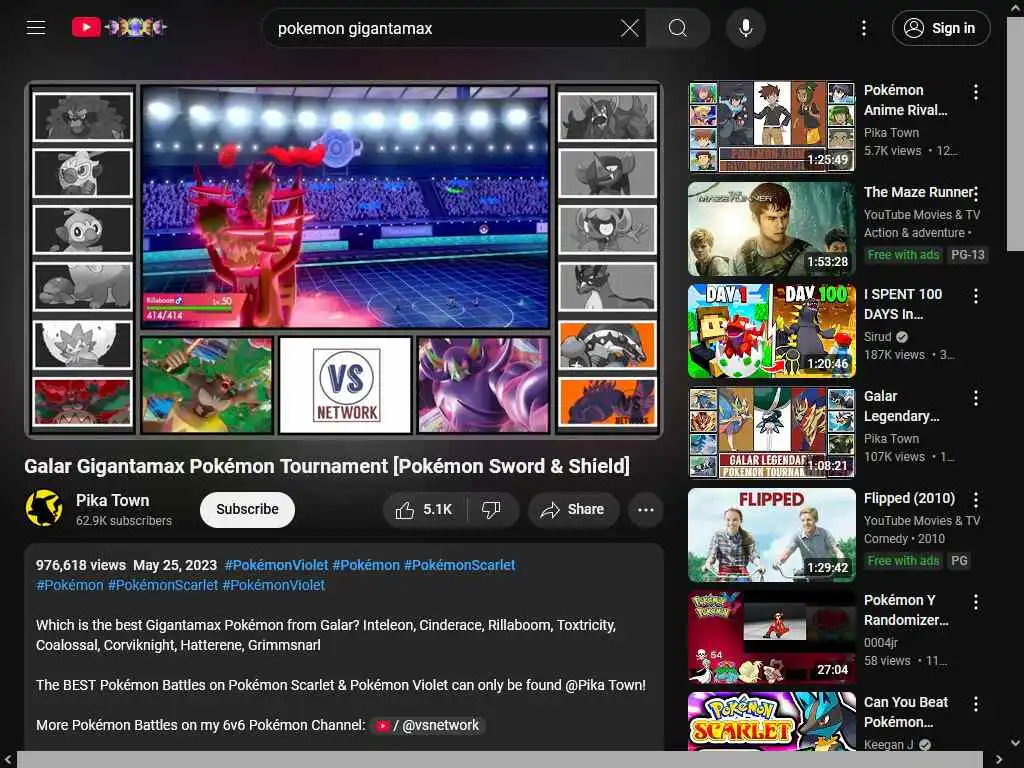Click 0004jr channel name
1024x768 pixels.
881,643
